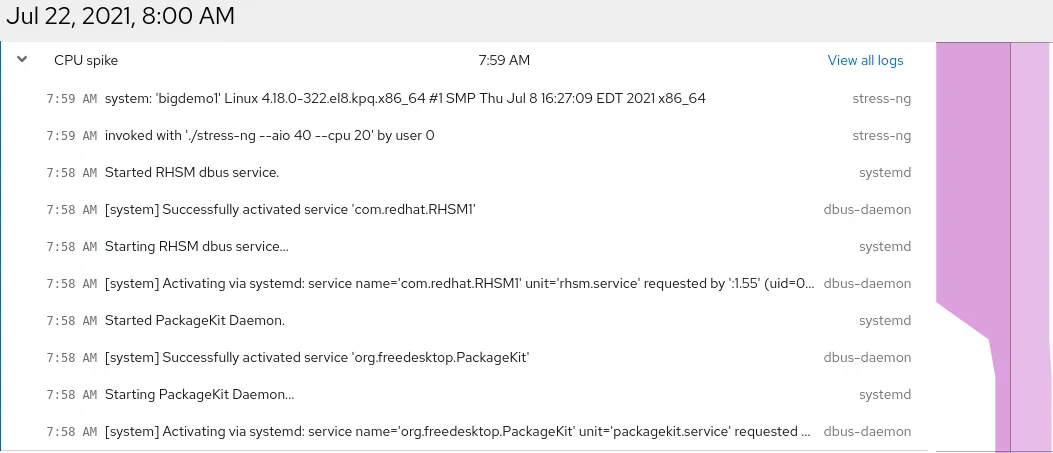Open the Activating packagekit.service log entry

click(457, 431)
